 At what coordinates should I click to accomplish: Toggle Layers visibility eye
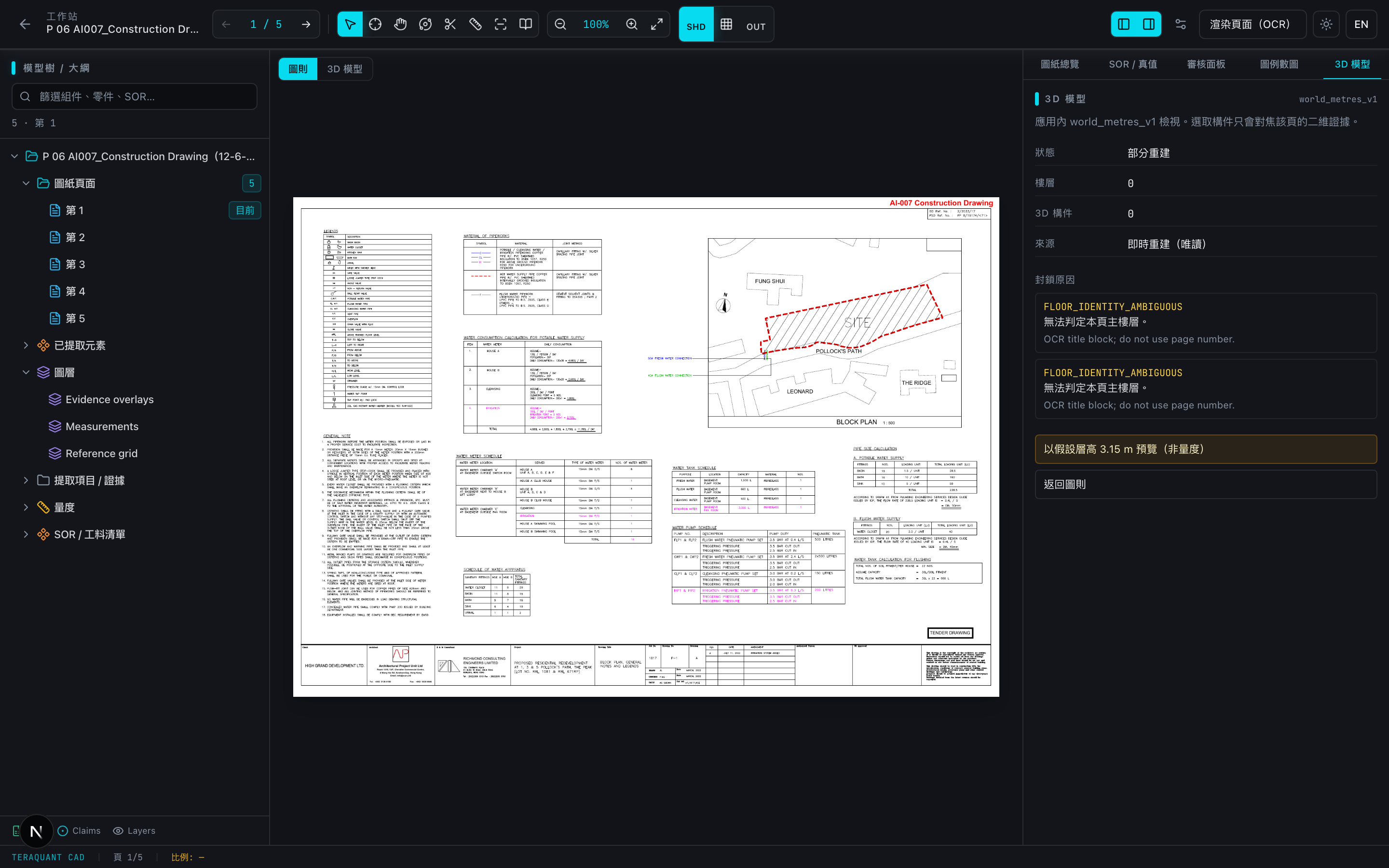(134, 831)
